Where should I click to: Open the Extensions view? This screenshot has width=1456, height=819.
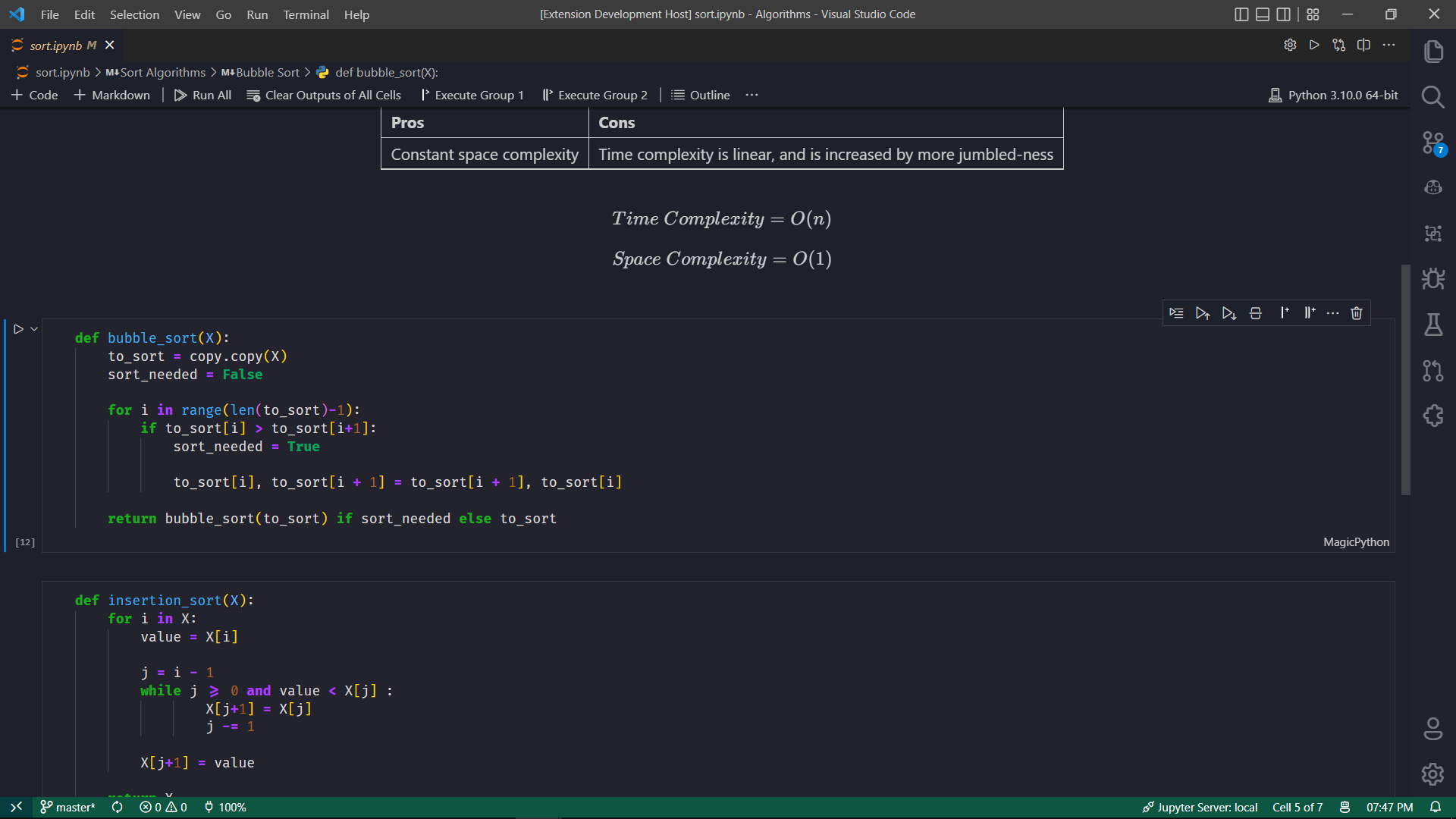click(x=1432, y=416)
